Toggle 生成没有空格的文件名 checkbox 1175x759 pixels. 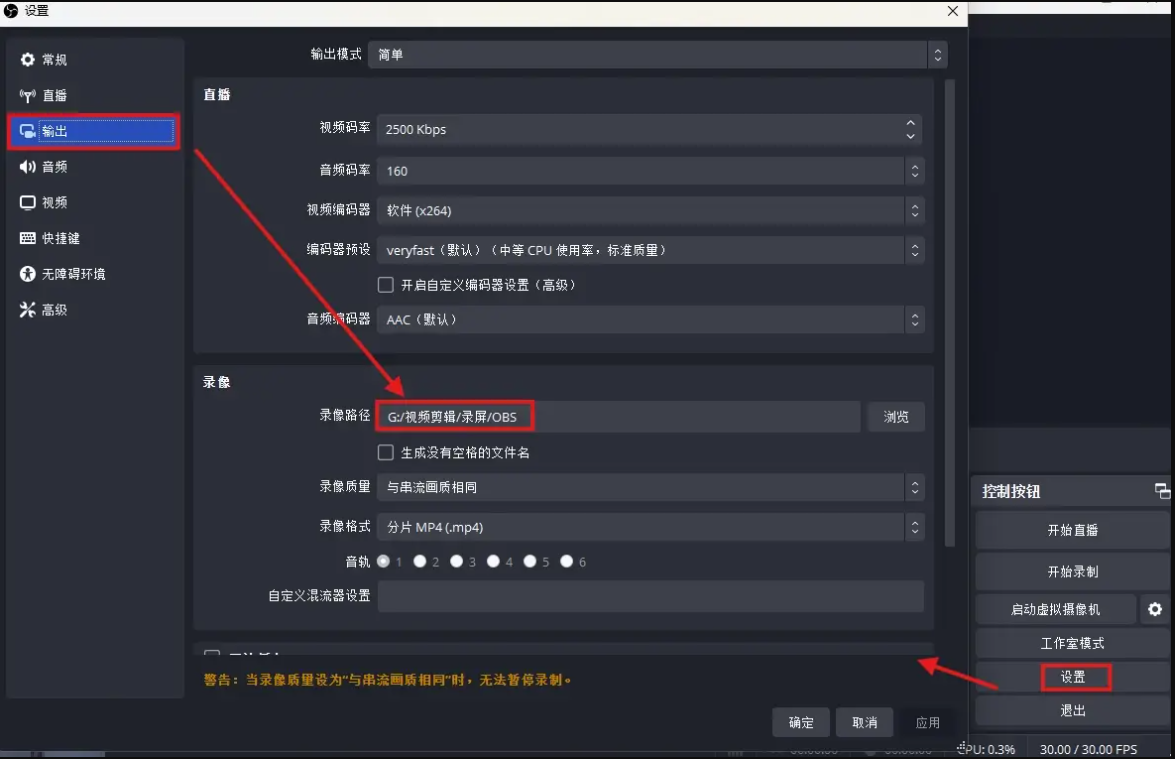[385, 453]
